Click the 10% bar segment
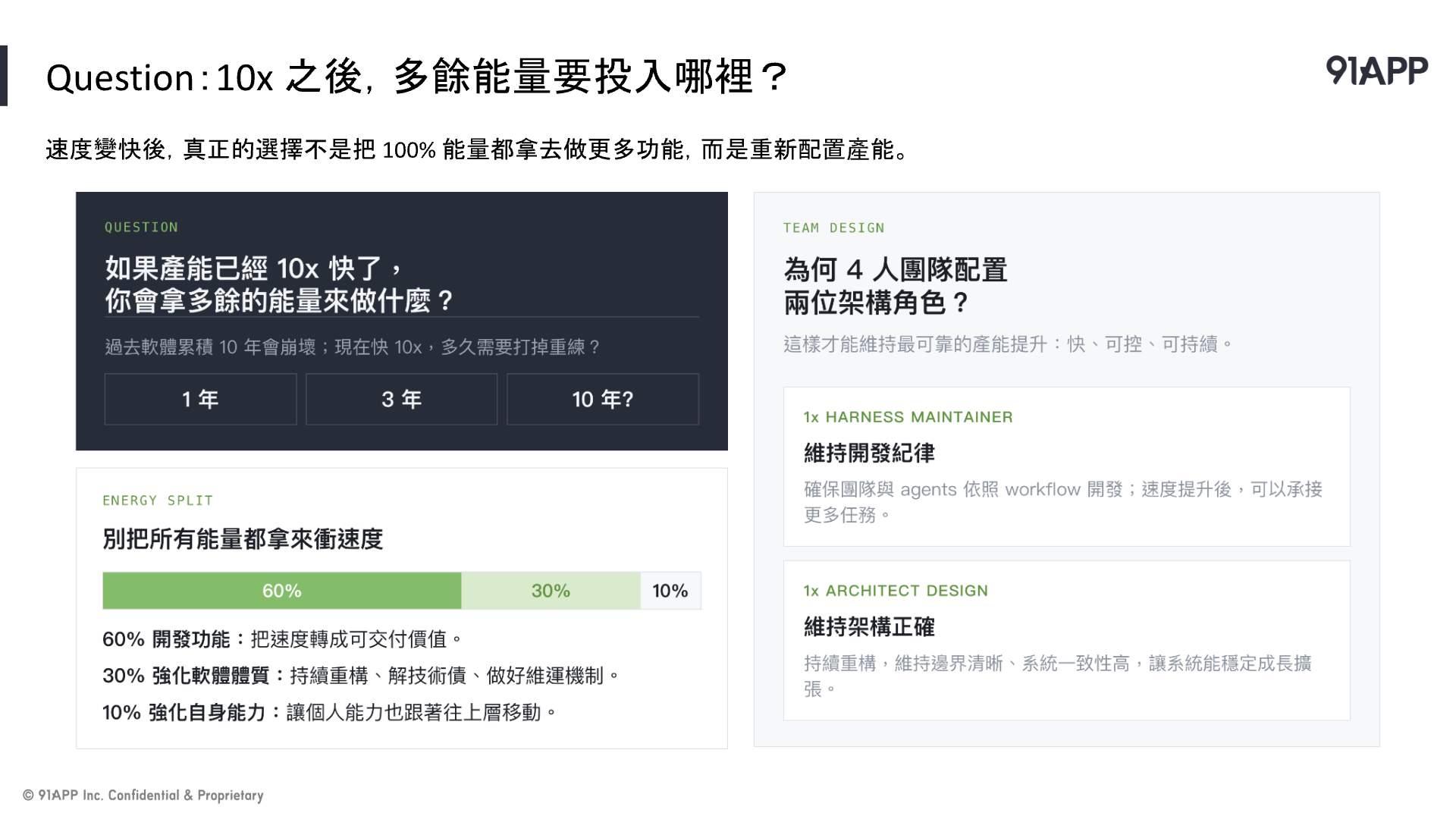Viewport: 1456px width, 819px height. [x=670, y=591]
